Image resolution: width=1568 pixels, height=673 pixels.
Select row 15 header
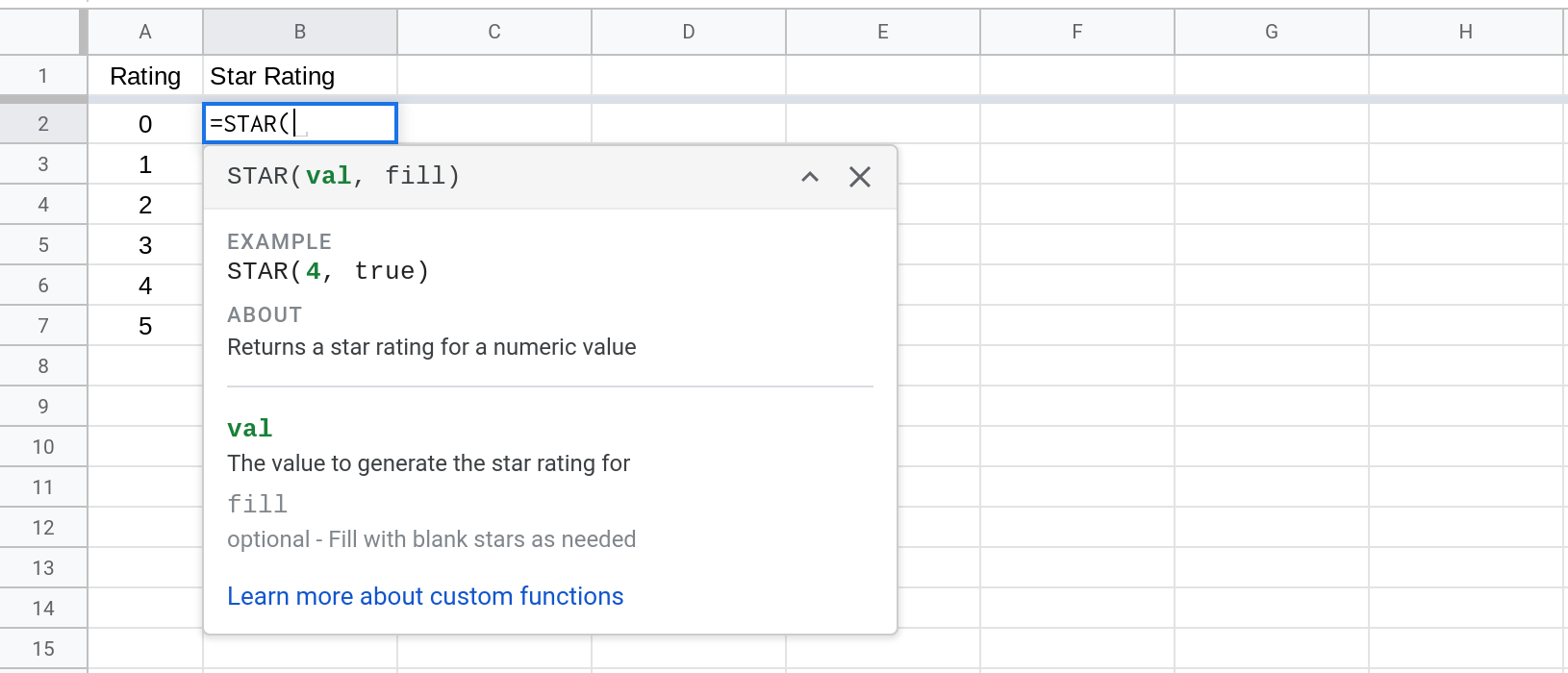(43, 649)
